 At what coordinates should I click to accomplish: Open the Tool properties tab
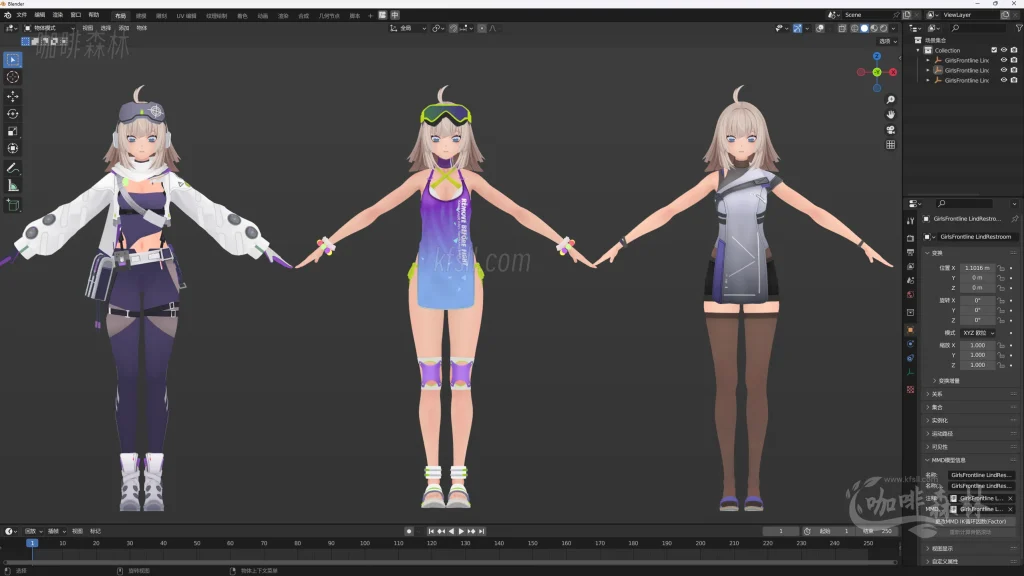point(910,221)
